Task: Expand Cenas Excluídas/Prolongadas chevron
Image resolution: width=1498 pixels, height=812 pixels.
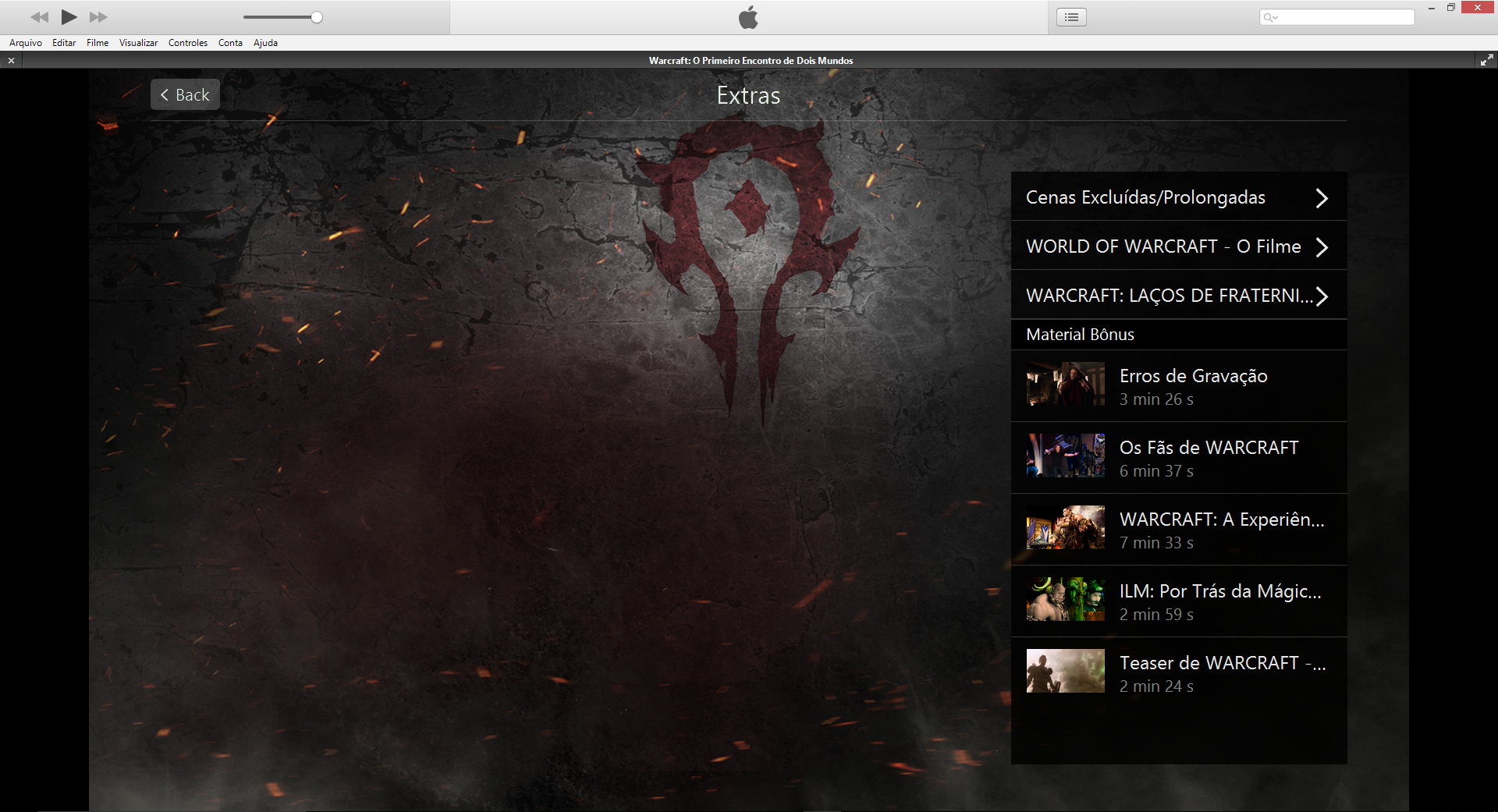Action: coord(1321,198)
